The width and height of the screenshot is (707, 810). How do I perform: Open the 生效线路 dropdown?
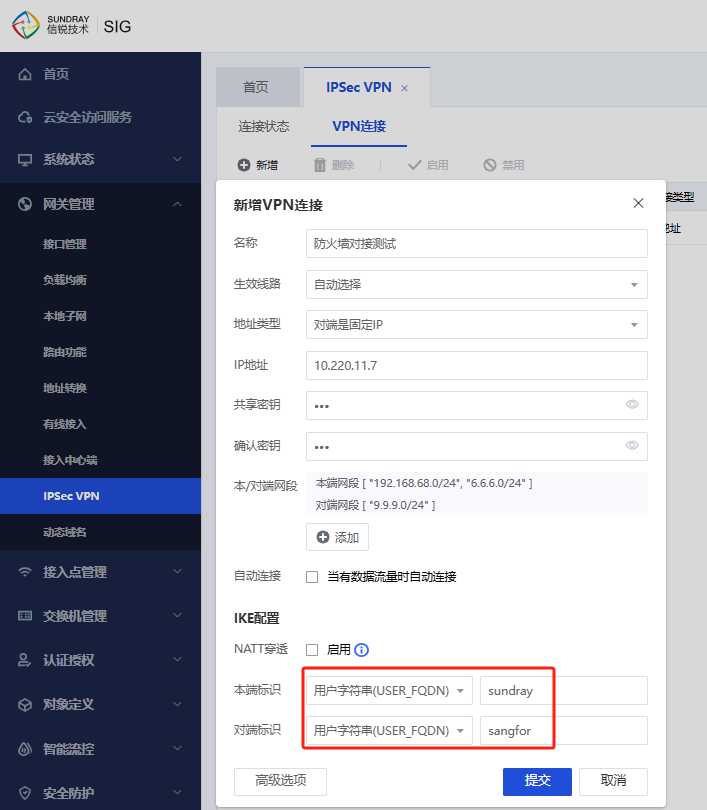coord(477,285)
